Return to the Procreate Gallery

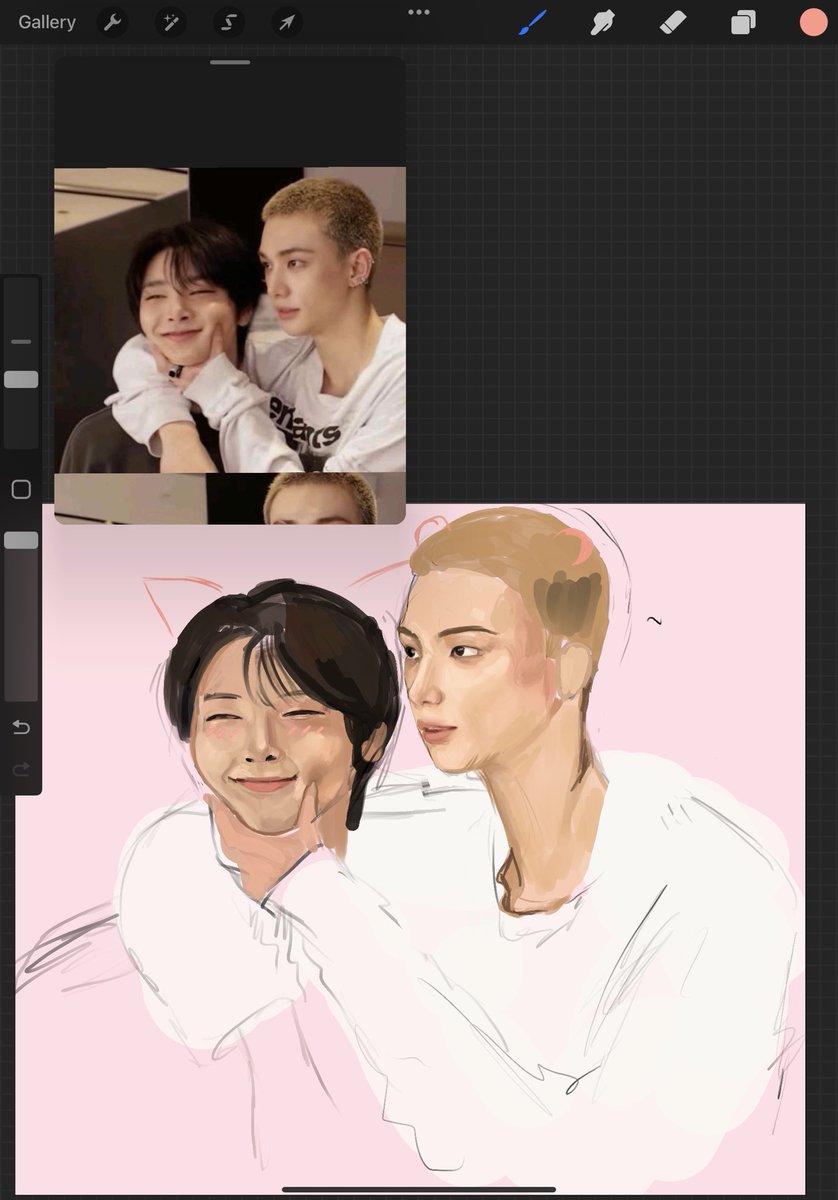tap(46, 21)
